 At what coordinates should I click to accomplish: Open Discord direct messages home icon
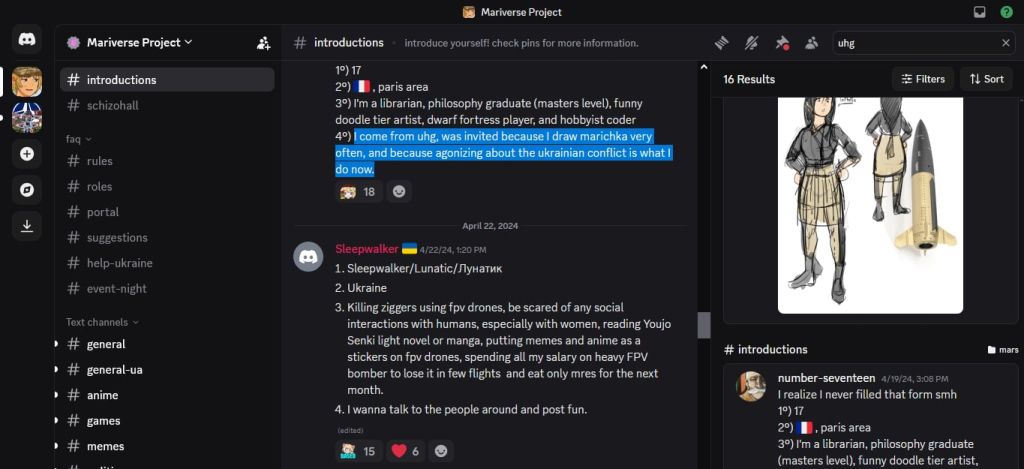(27, 40)
